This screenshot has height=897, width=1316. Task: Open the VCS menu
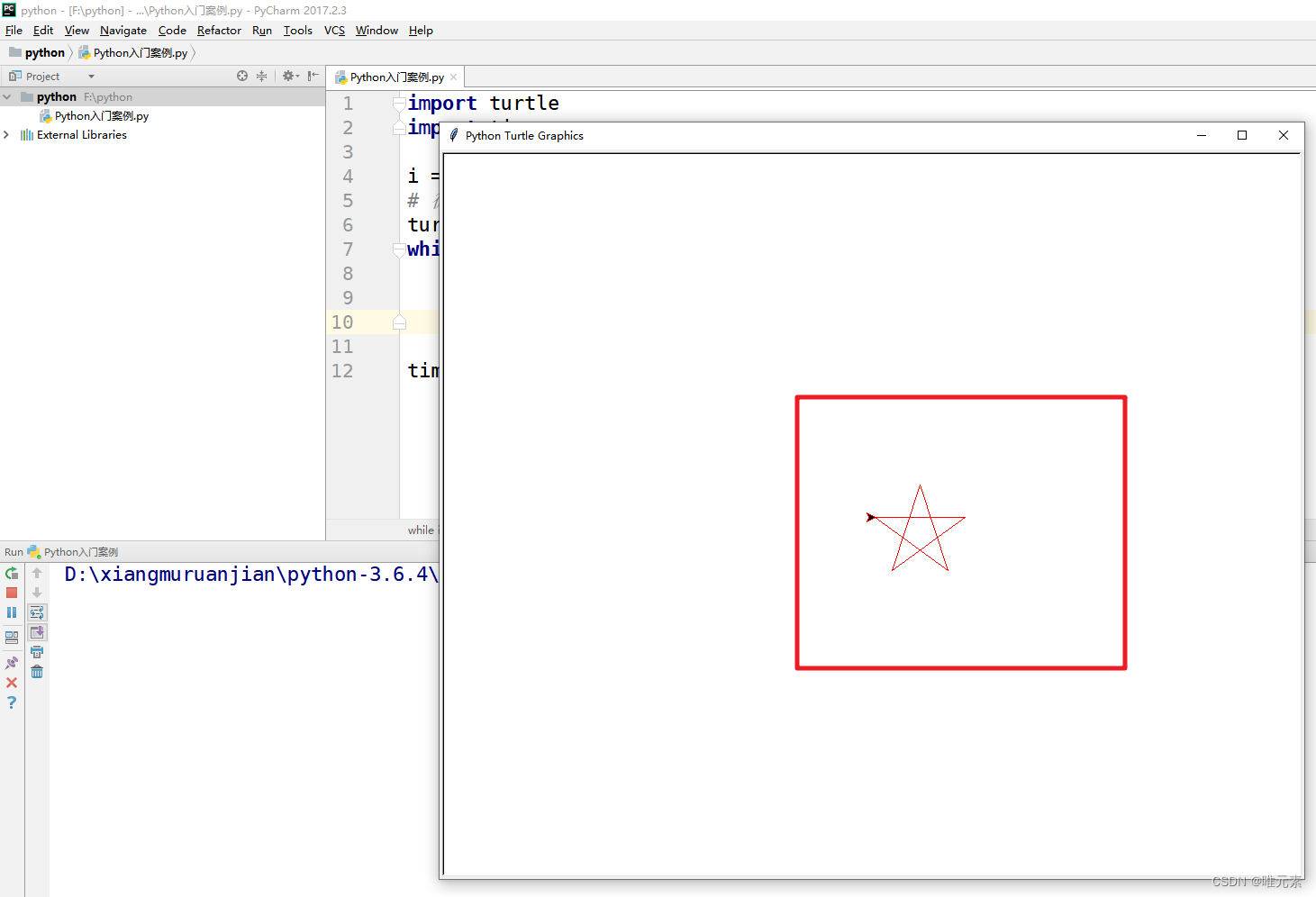334,30
